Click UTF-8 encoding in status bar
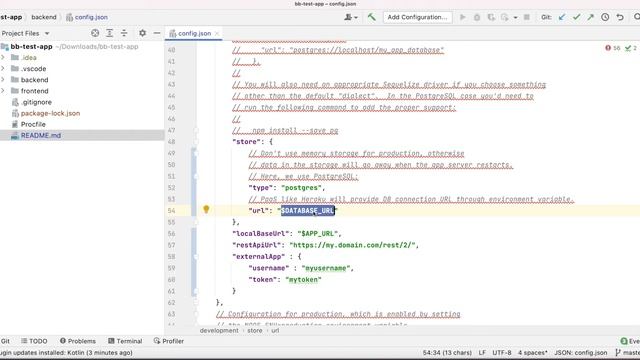The width and height of the screenshot is (640, 360). [502, 353]
